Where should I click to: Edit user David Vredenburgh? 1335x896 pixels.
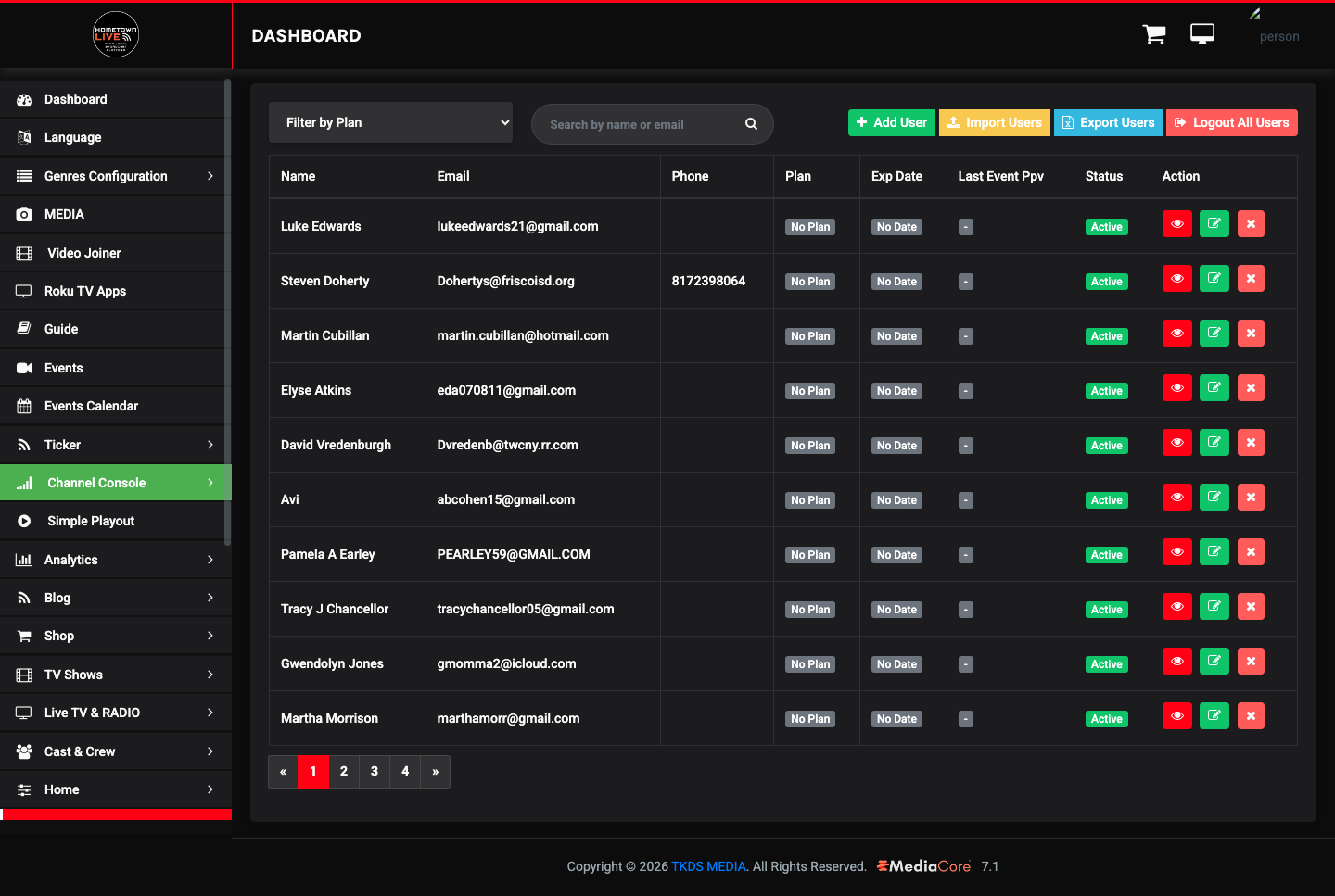click(x=1214, y=443)
